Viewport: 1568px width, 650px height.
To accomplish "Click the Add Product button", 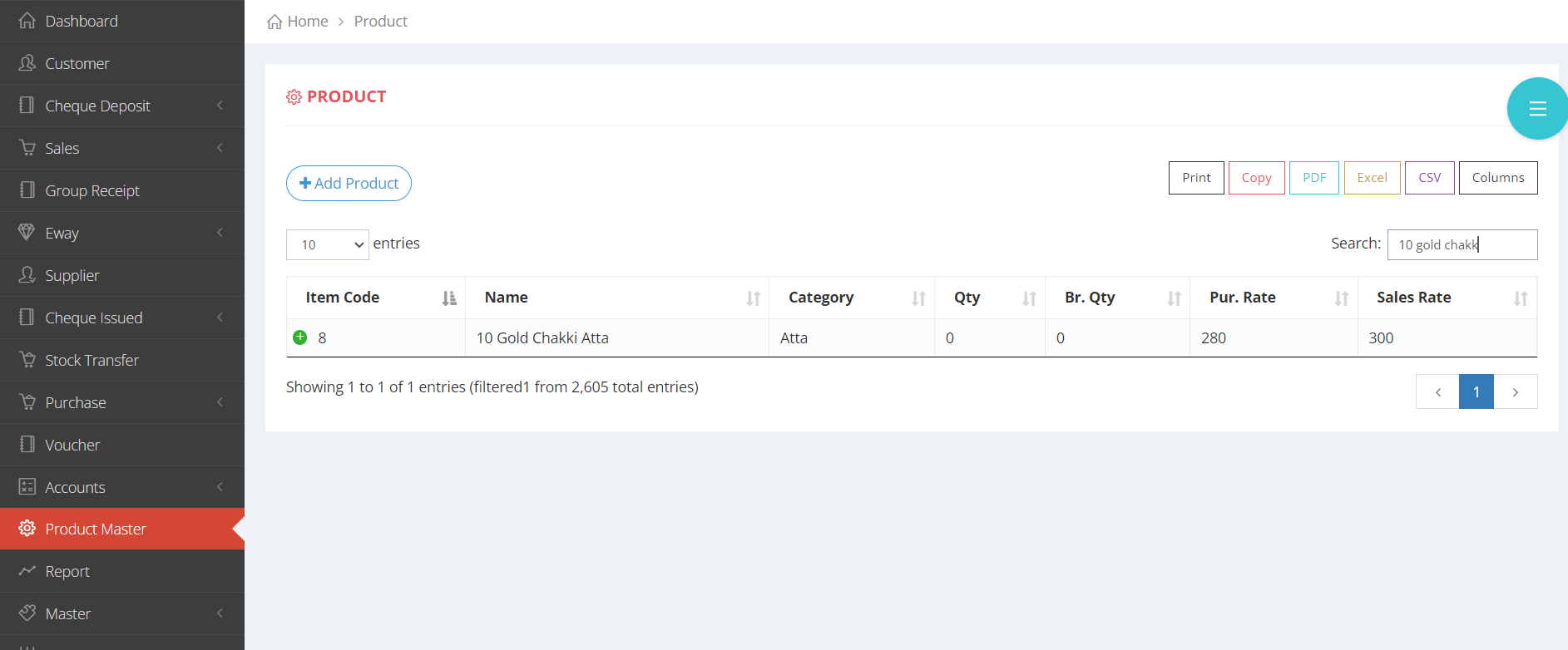I will pyautogui.click(x=349, y=183).
